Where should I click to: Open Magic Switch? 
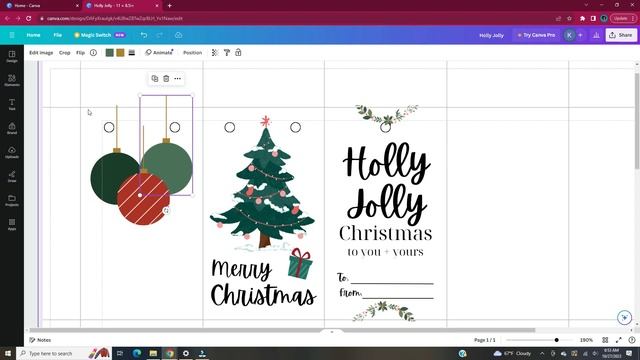coord(99,35)
